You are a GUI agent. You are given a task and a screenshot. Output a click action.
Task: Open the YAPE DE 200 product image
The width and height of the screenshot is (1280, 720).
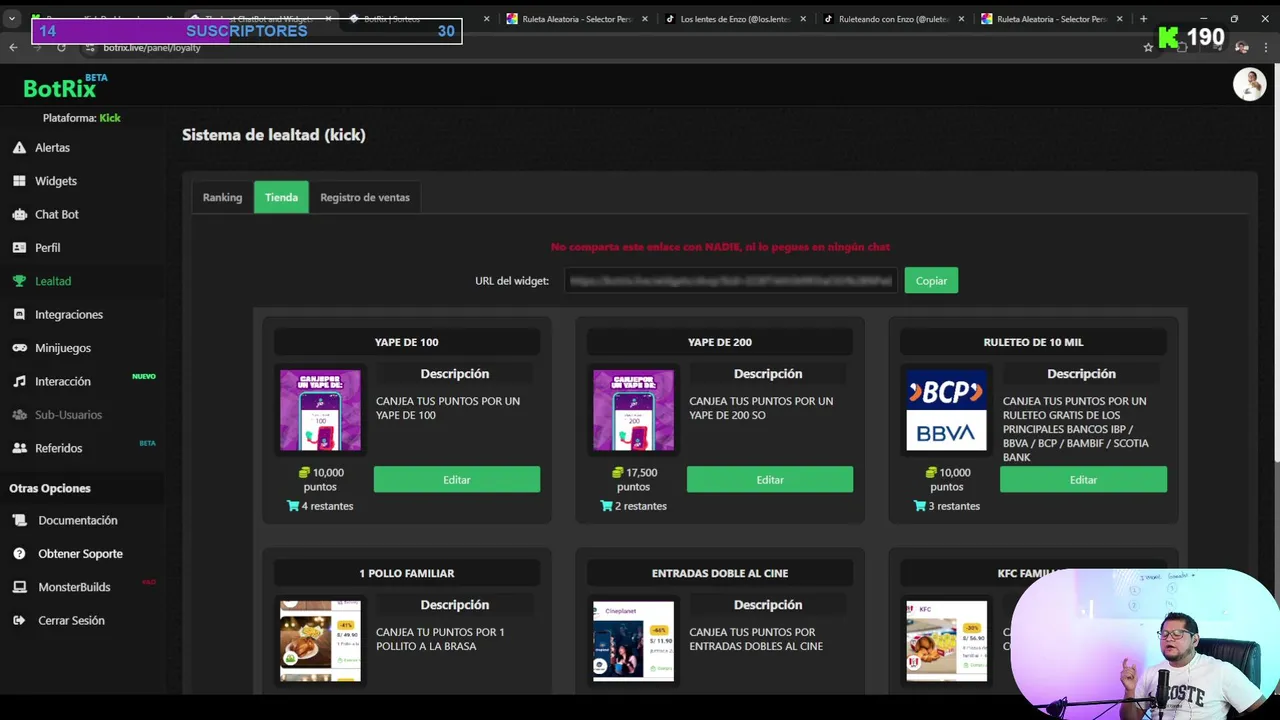click(633, 410)
